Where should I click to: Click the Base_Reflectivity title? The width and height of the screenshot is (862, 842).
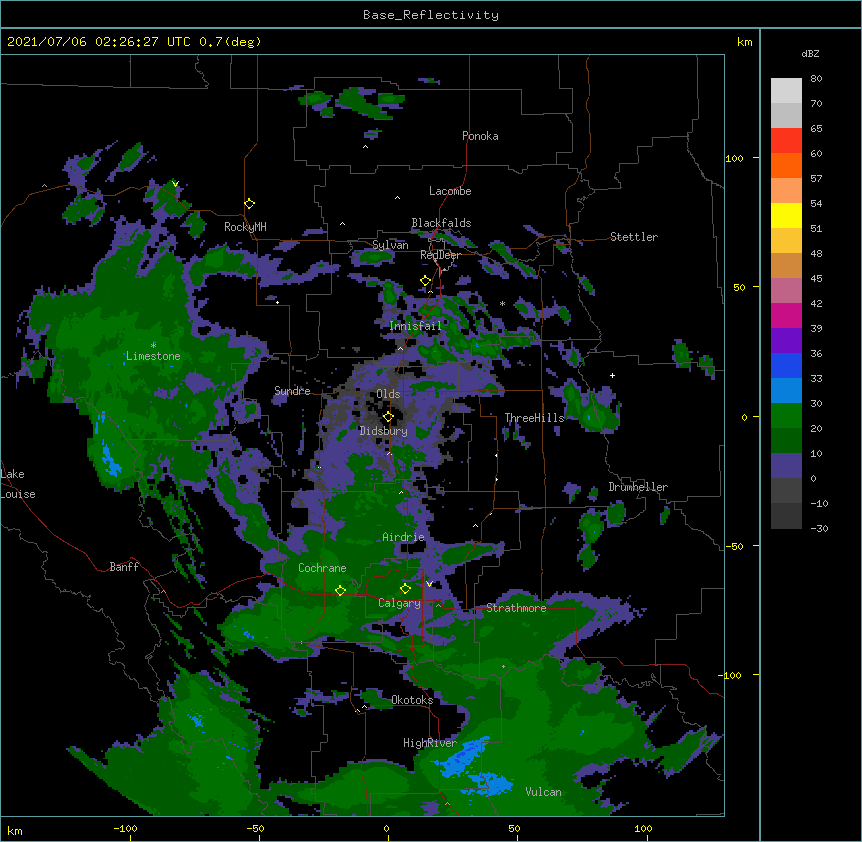431,15
